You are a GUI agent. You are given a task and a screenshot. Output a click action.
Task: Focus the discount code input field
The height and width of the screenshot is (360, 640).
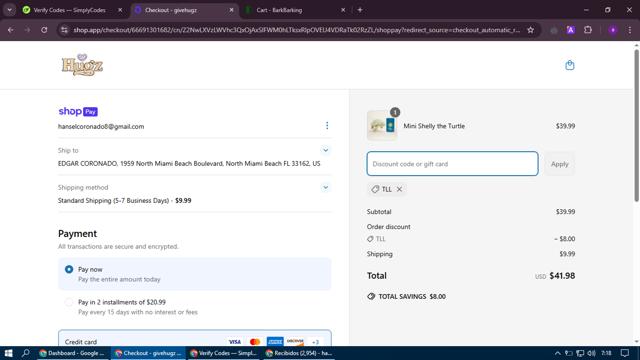(452, 164)
